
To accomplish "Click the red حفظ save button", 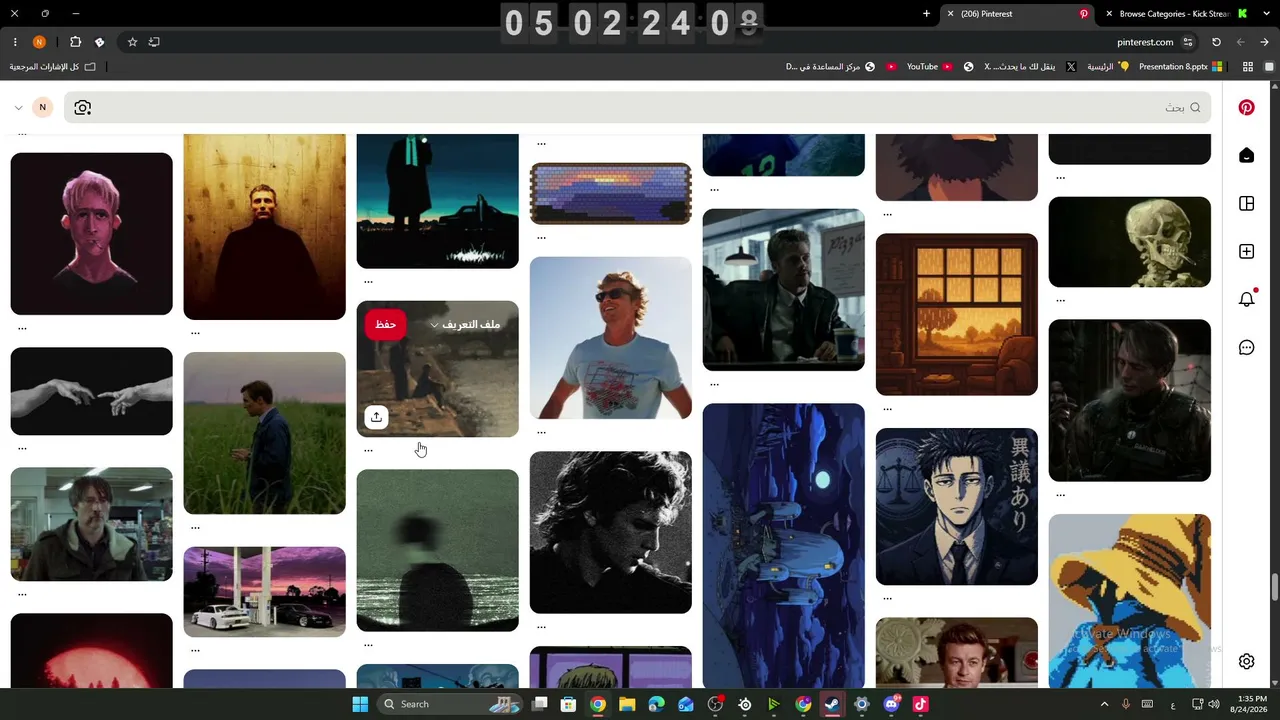I will (x=386, y=325).
